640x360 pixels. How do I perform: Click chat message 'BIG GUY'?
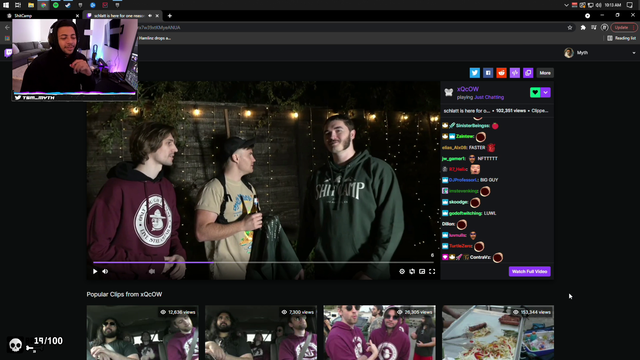click(489, 180)
